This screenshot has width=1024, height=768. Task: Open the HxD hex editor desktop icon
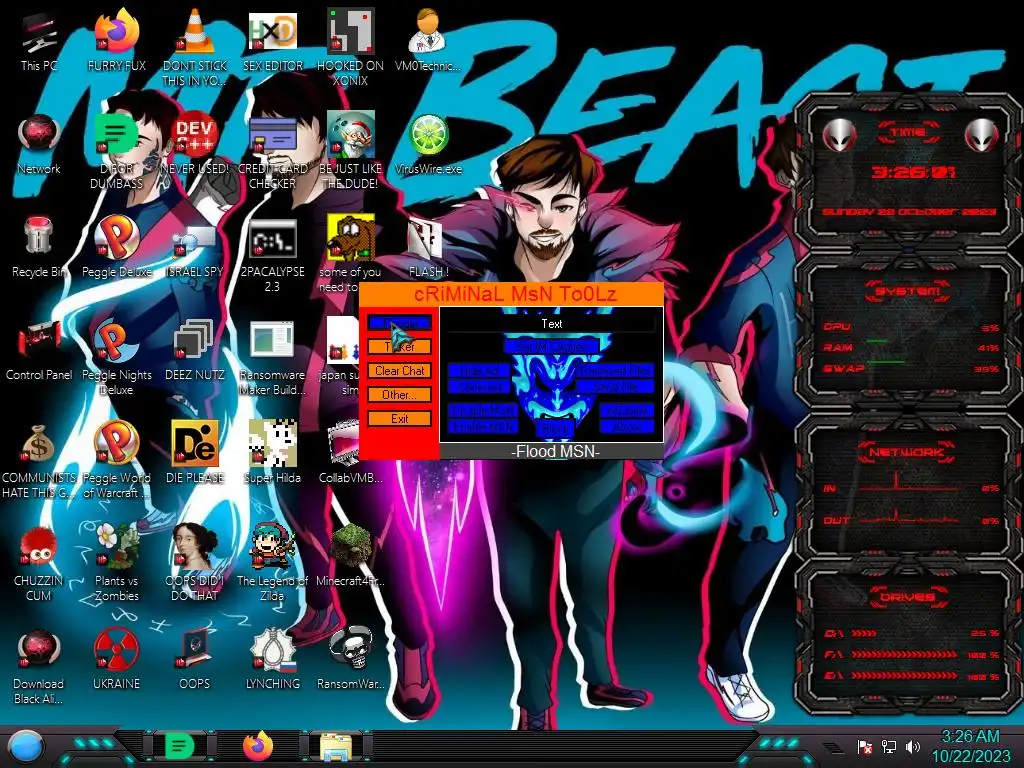(x=272, y=40)
